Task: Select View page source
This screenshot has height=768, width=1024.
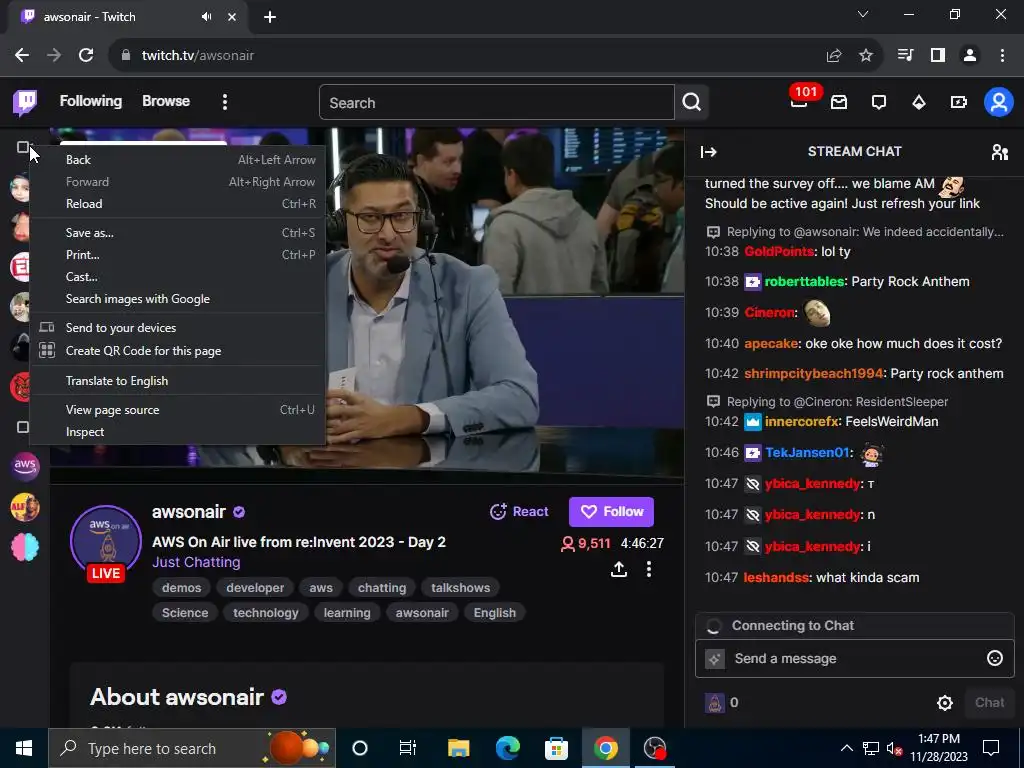Action: click(178, 410)
